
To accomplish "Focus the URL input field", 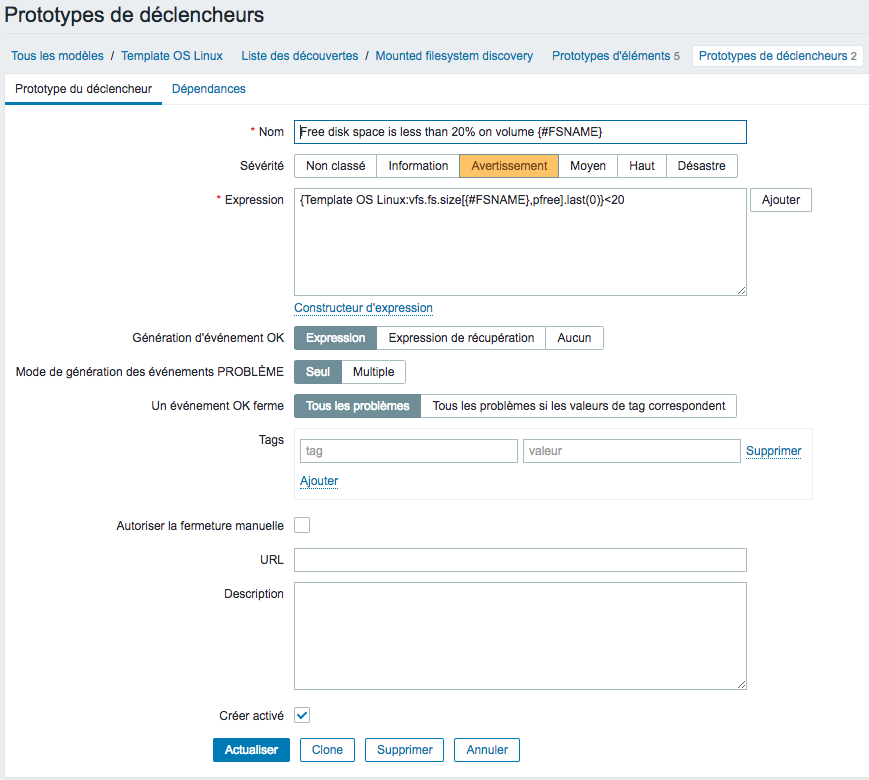I will pos(520,560).
